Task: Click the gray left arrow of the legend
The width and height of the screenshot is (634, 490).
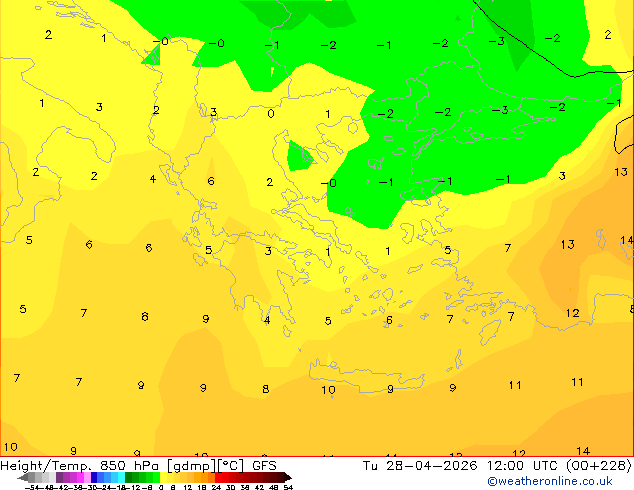Action: point(23,477)
